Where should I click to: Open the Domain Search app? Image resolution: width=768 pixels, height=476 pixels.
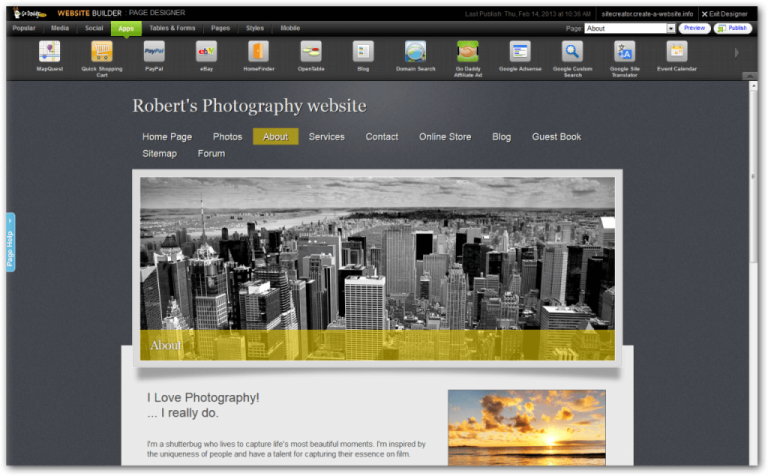[x=415, y=52]
